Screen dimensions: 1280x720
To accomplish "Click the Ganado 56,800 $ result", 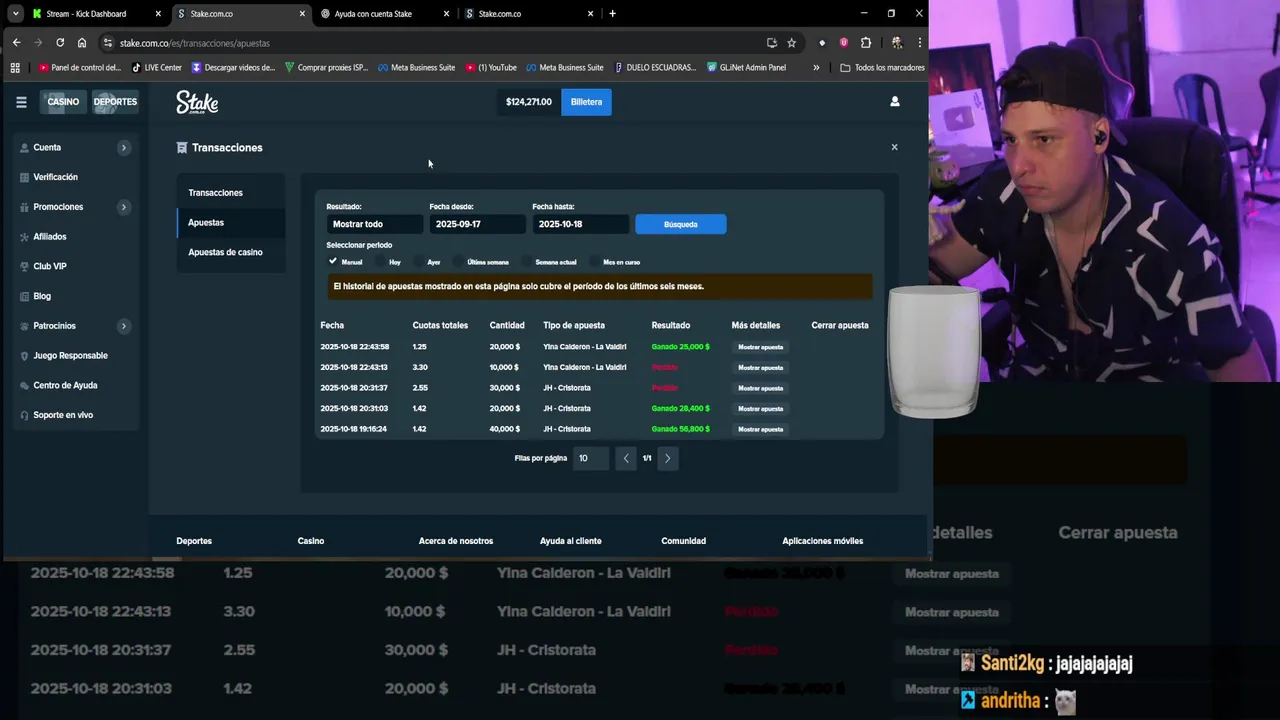I will click(680, 429).
